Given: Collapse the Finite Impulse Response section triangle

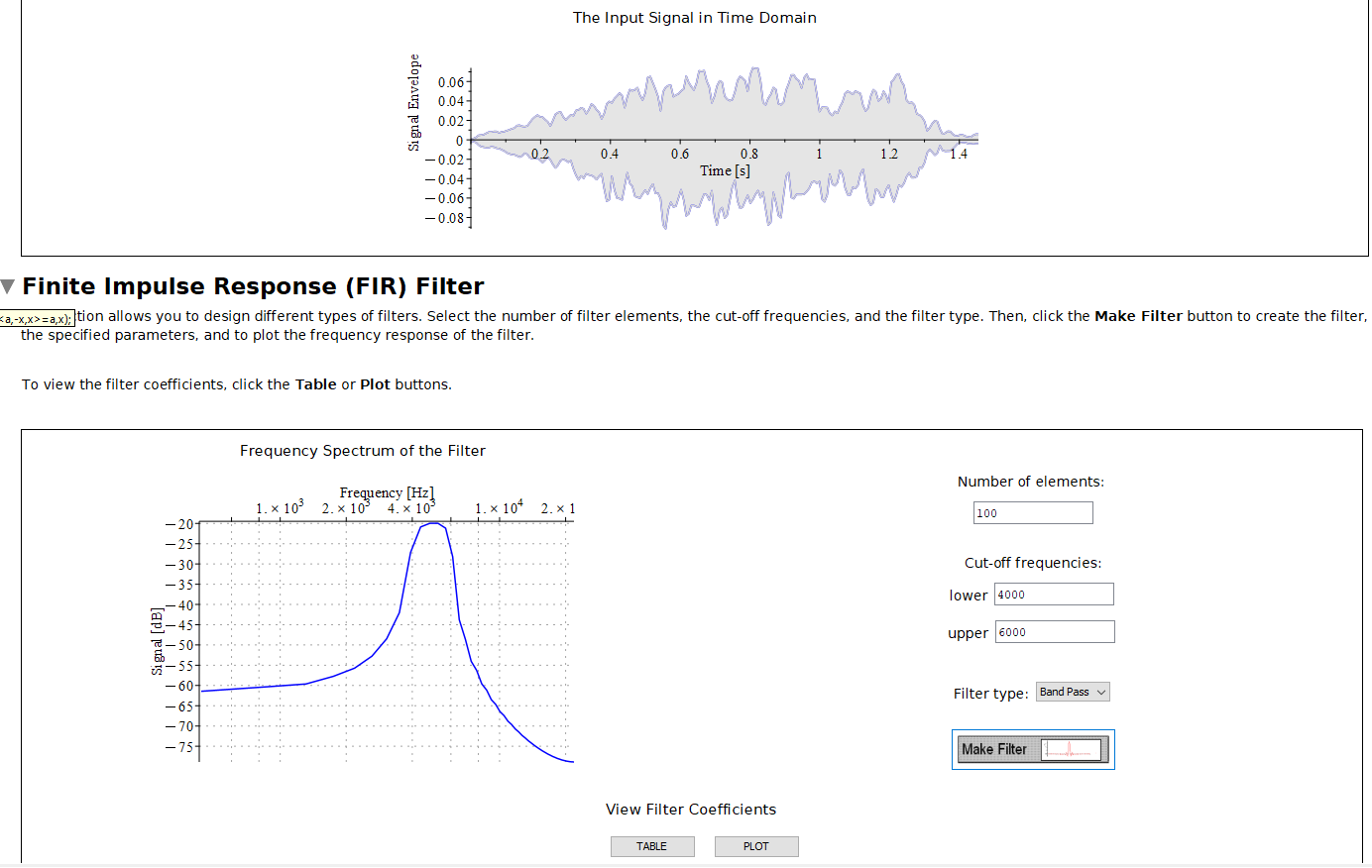Looking at the screenshot, I should pos(8,287).
